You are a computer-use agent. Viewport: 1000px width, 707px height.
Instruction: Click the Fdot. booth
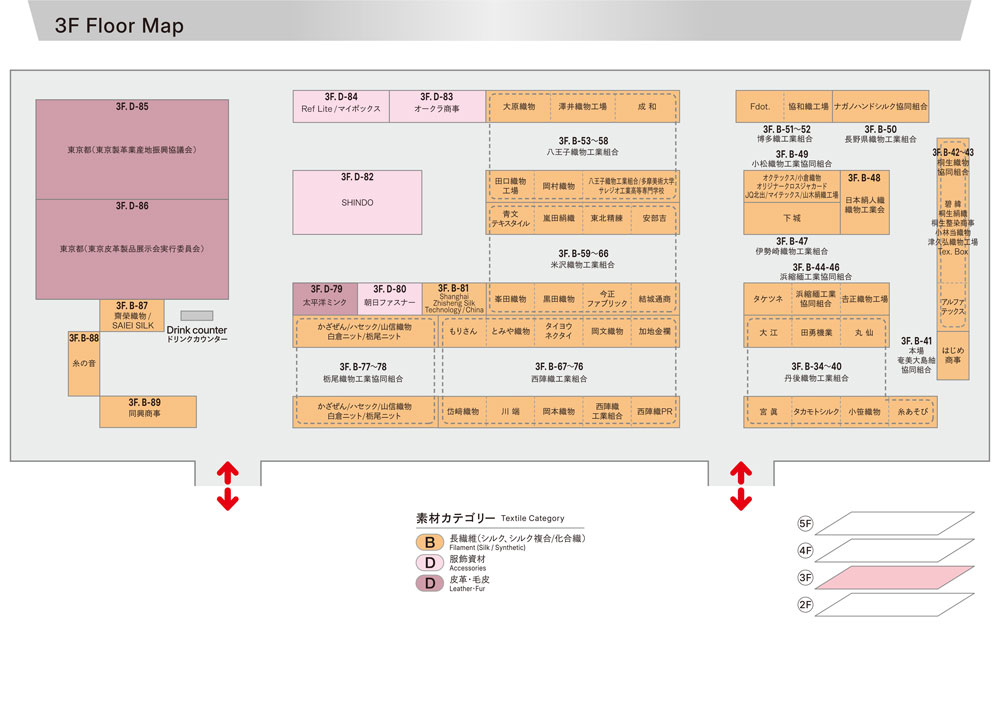(x=760, y=106)
